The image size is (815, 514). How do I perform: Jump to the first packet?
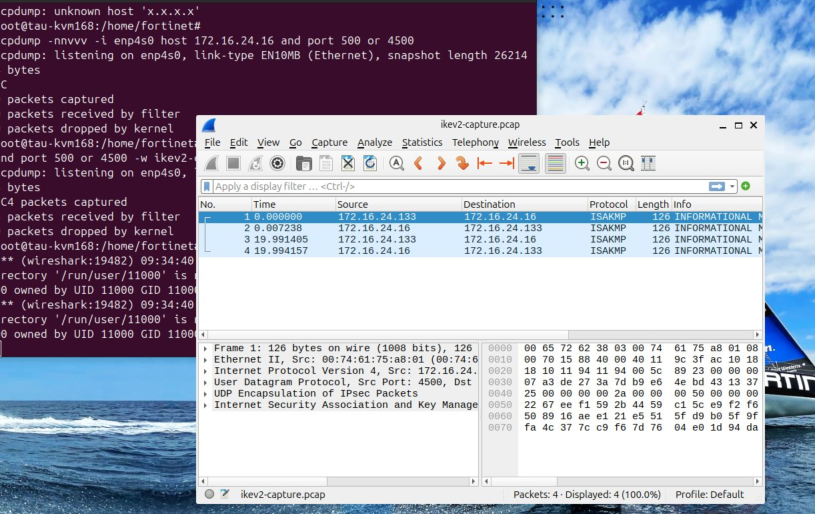(x=484, y=164)
